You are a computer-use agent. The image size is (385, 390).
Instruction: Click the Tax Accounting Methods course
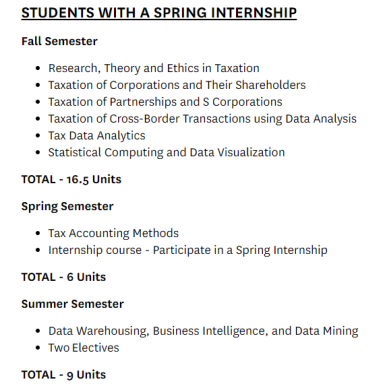(113, 233)
